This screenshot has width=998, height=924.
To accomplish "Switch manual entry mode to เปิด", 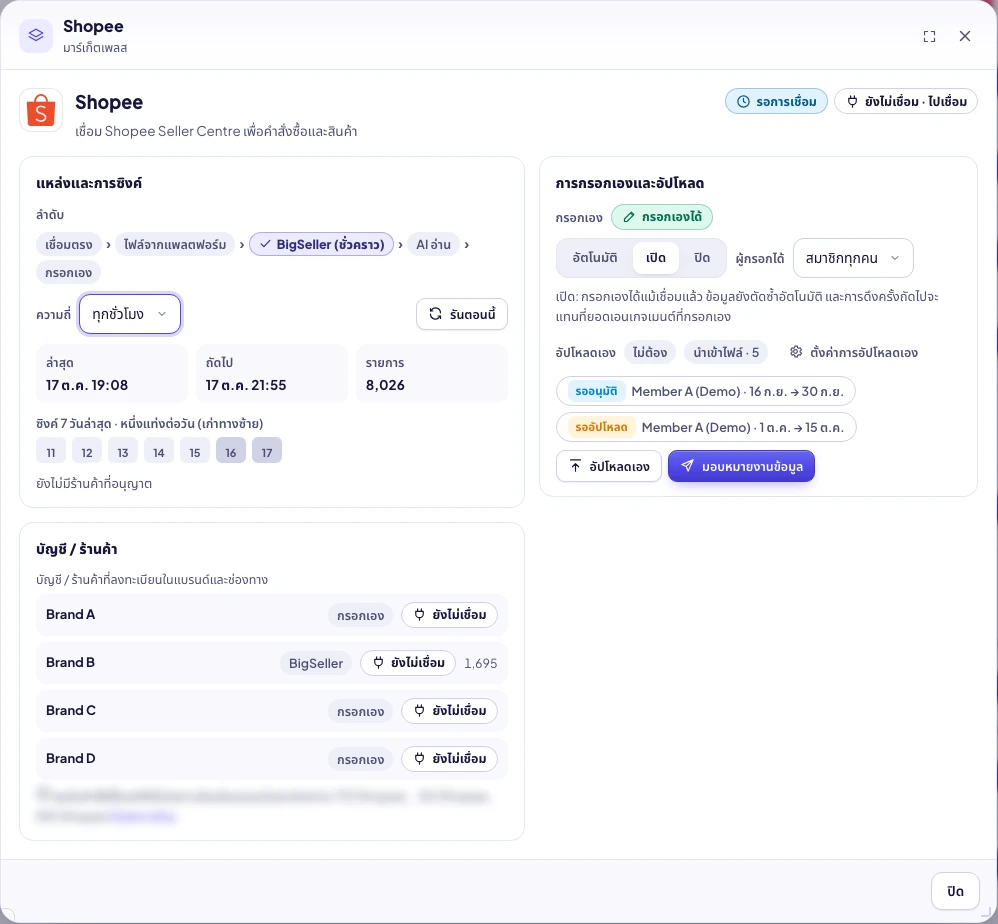I will pyautogui.click(x=656, y=258).
